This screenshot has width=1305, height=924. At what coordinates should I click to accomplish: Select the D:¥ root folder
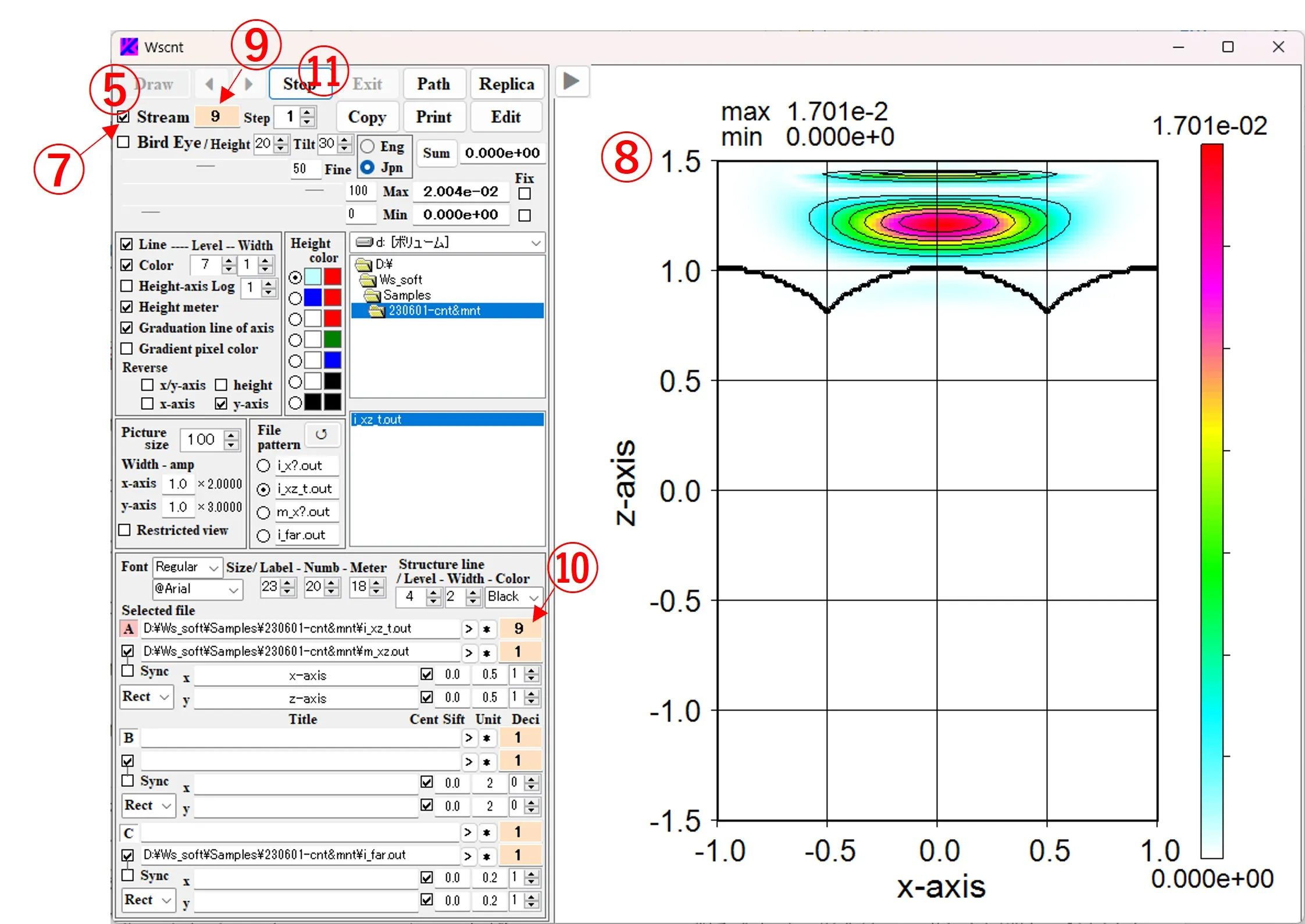click(383, 264)
